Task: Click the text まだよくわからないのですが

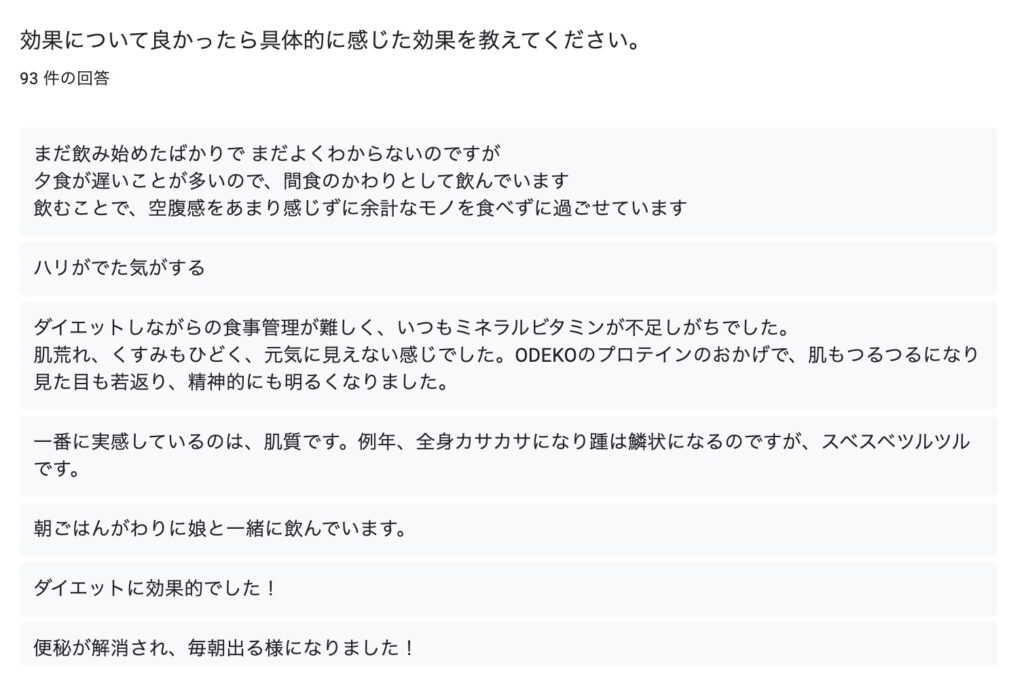Action: click(x=376, y=153)
